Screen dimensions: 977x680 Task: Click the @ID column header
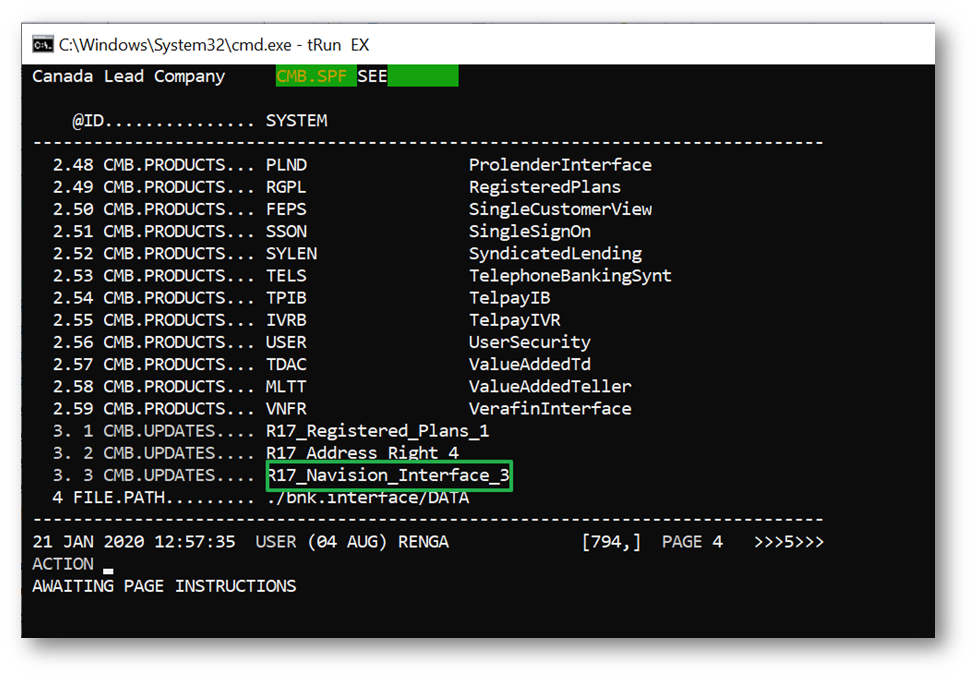(90, 121)
